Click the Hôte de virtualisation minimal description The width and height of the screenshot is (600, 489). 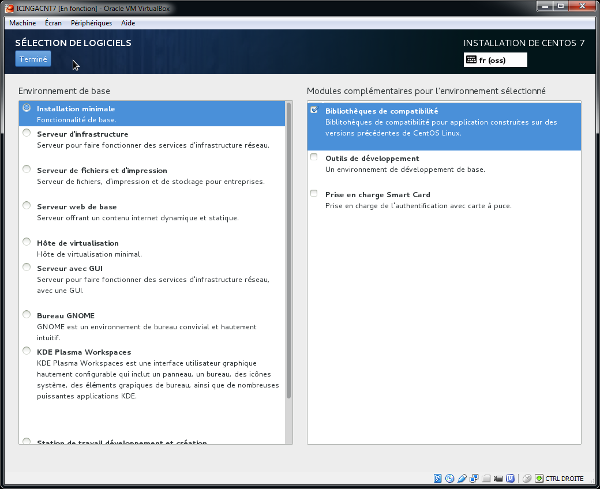(x=89, y=254)
